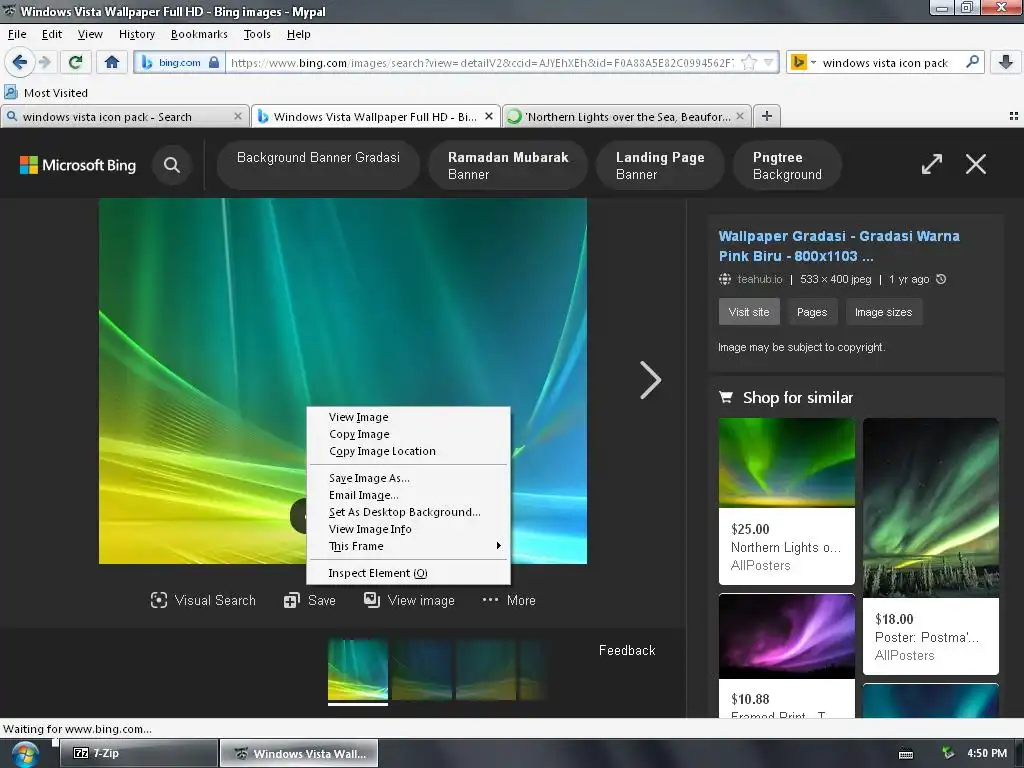Click the Microsoft Bing logo
1024x768 pixels.
pos(78,165)
